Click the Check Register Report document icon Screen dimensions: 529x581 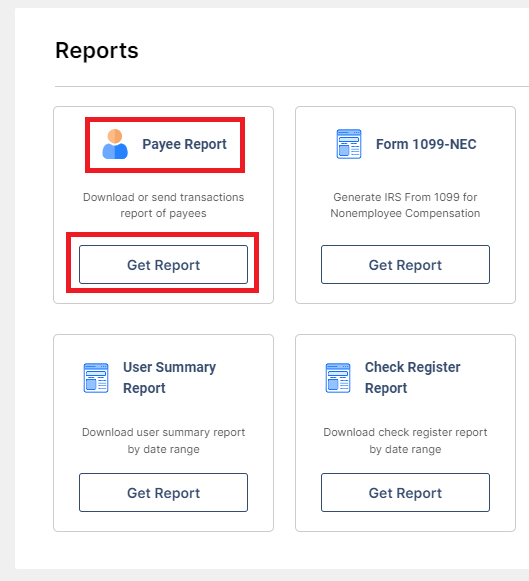338,378
